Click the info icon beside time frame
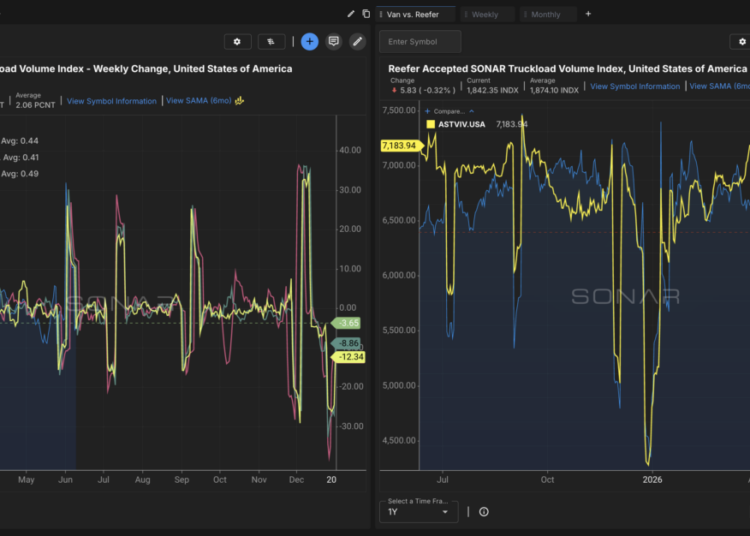The image size is (750, 536). (484, 512)
